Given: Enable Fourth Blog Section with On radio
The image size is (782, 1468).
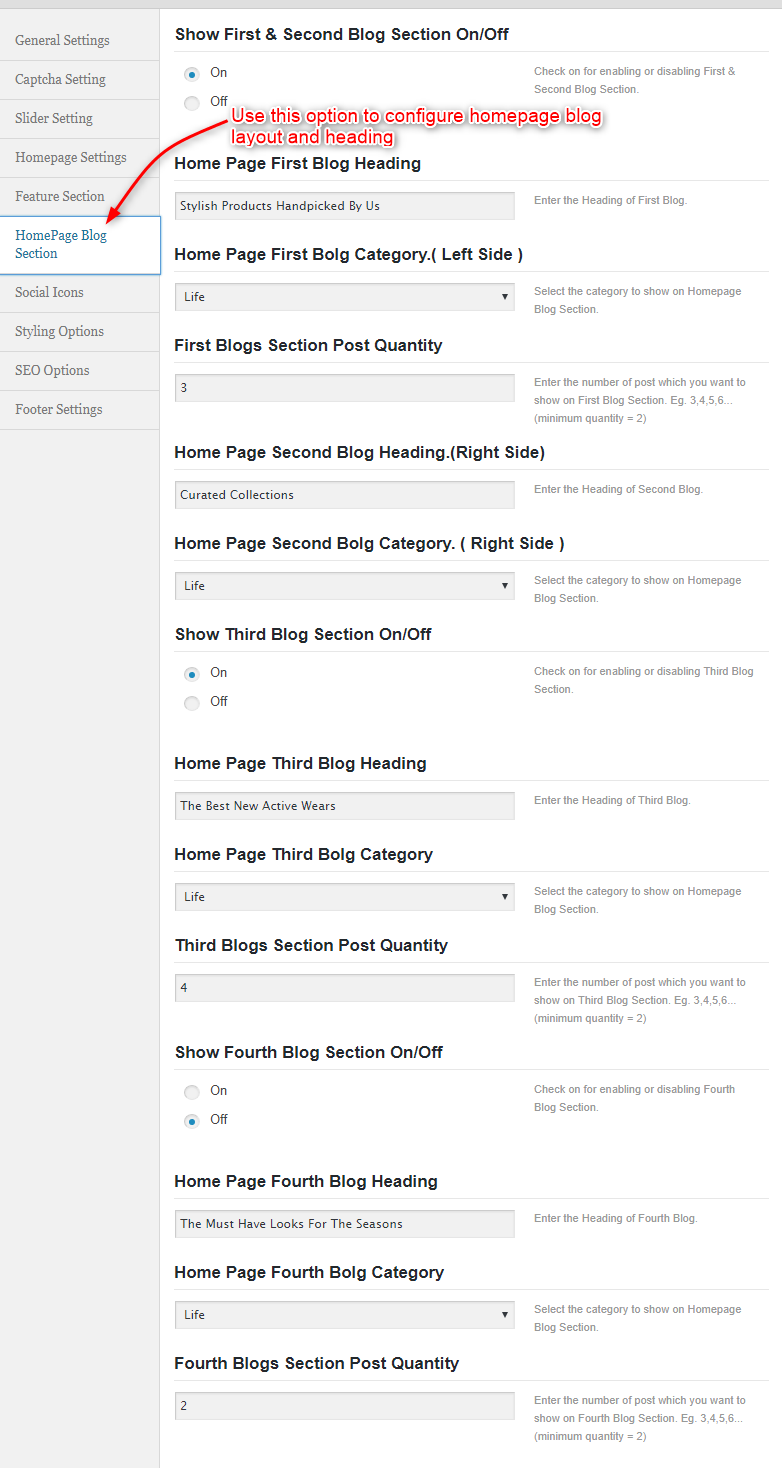Looking at the screenshot, I should (x=192, y=1092).
